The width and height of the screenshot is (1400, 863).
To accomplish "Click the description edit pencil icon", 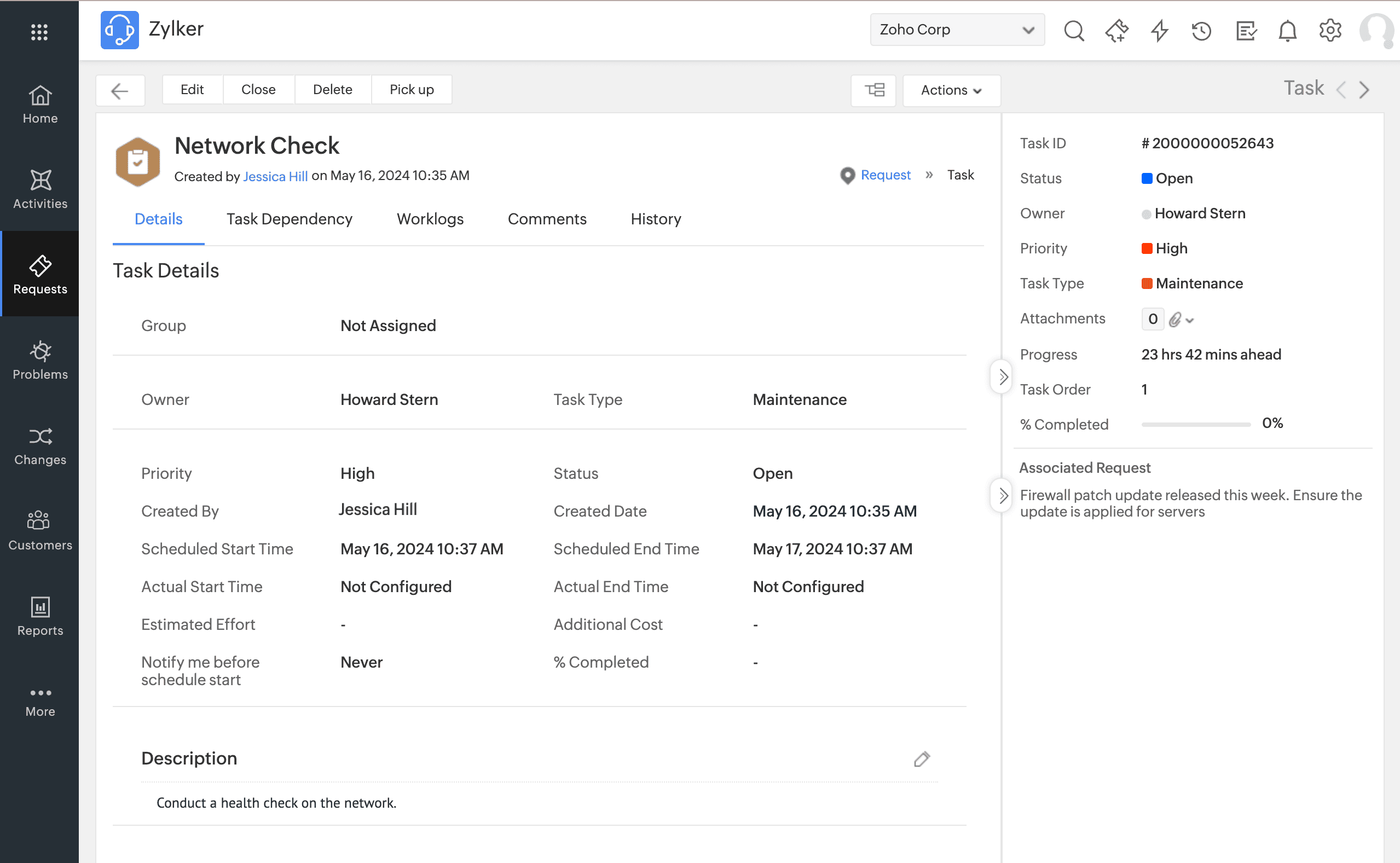I will (922, 758).
